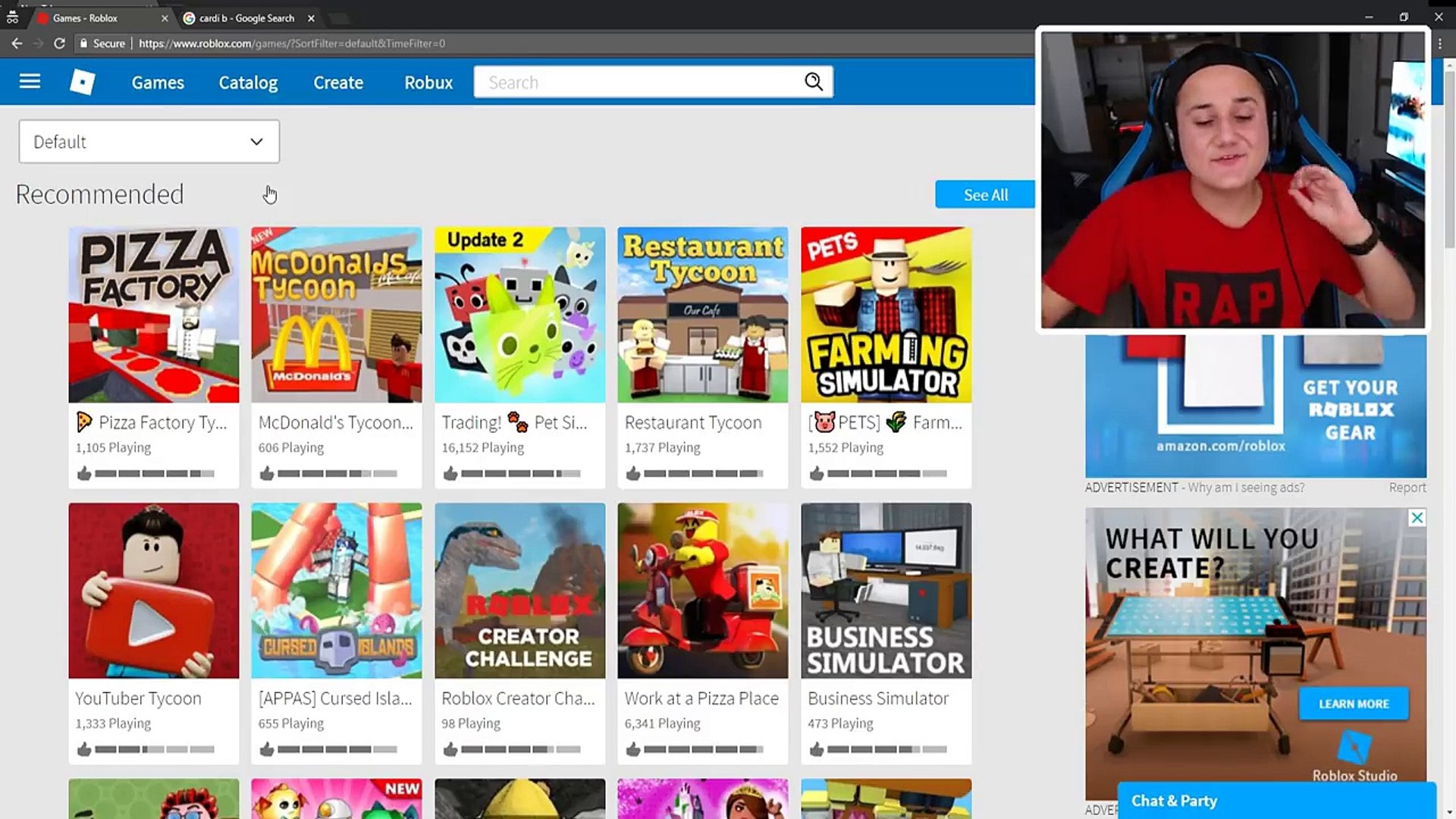
Task: Open the Catalog menu item
Action: click(248, 83)
